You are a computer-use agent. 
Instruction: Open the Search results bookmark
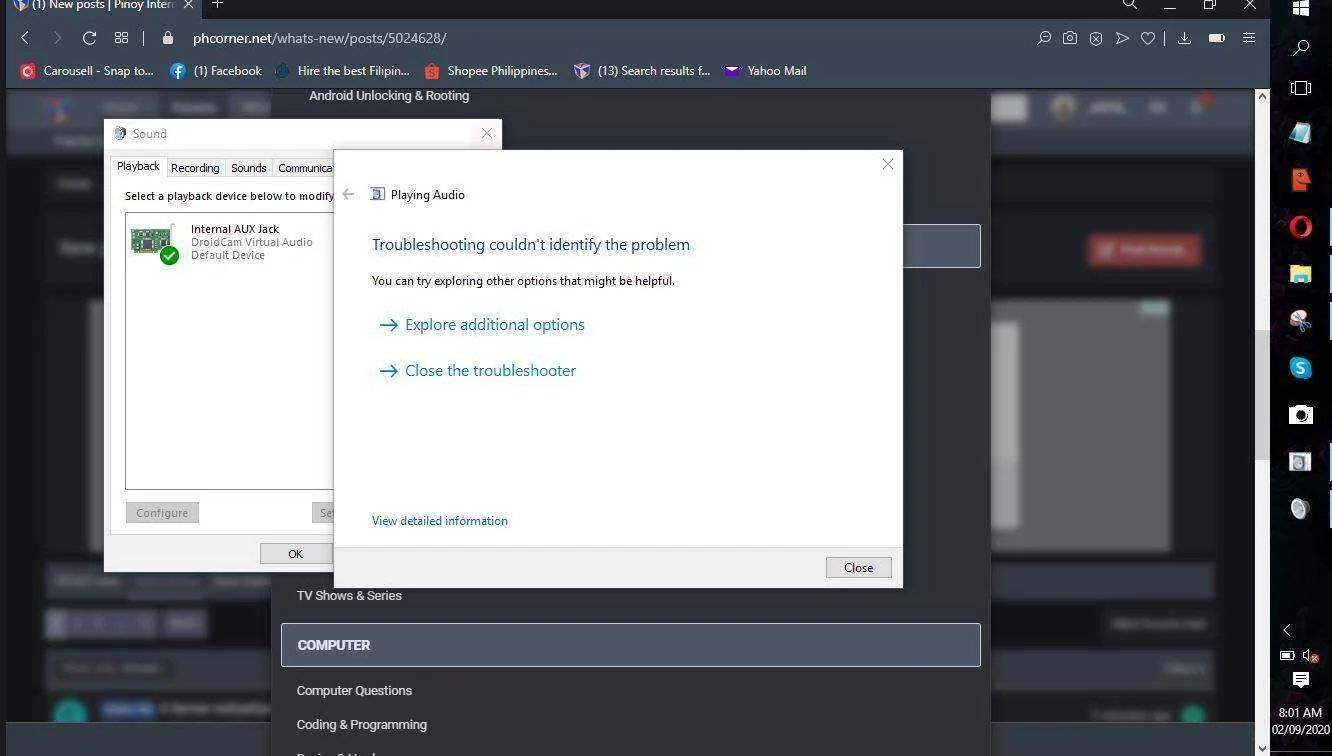642,71
